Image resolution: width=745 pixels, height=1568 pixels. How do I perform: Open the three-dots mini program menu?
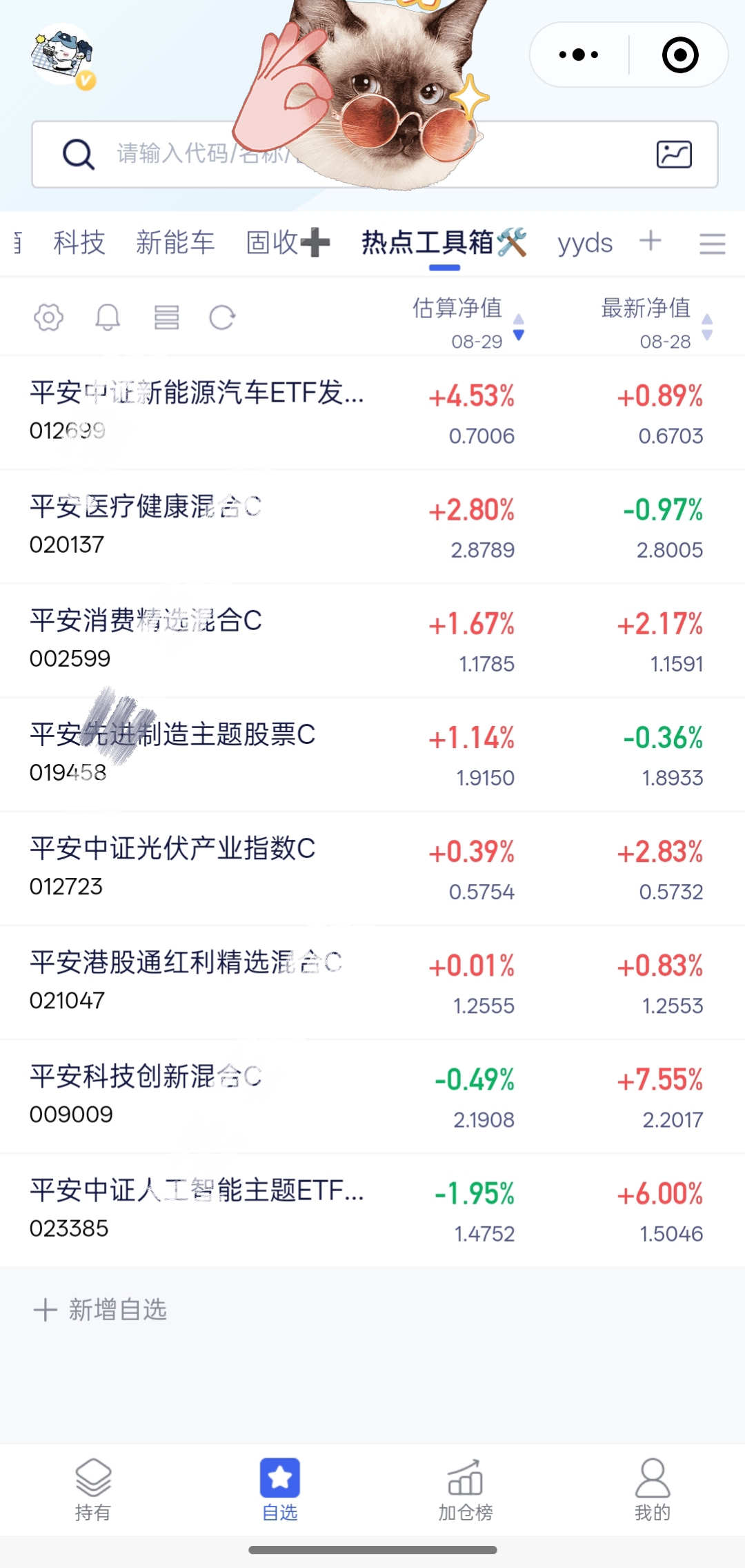point(579,55)
